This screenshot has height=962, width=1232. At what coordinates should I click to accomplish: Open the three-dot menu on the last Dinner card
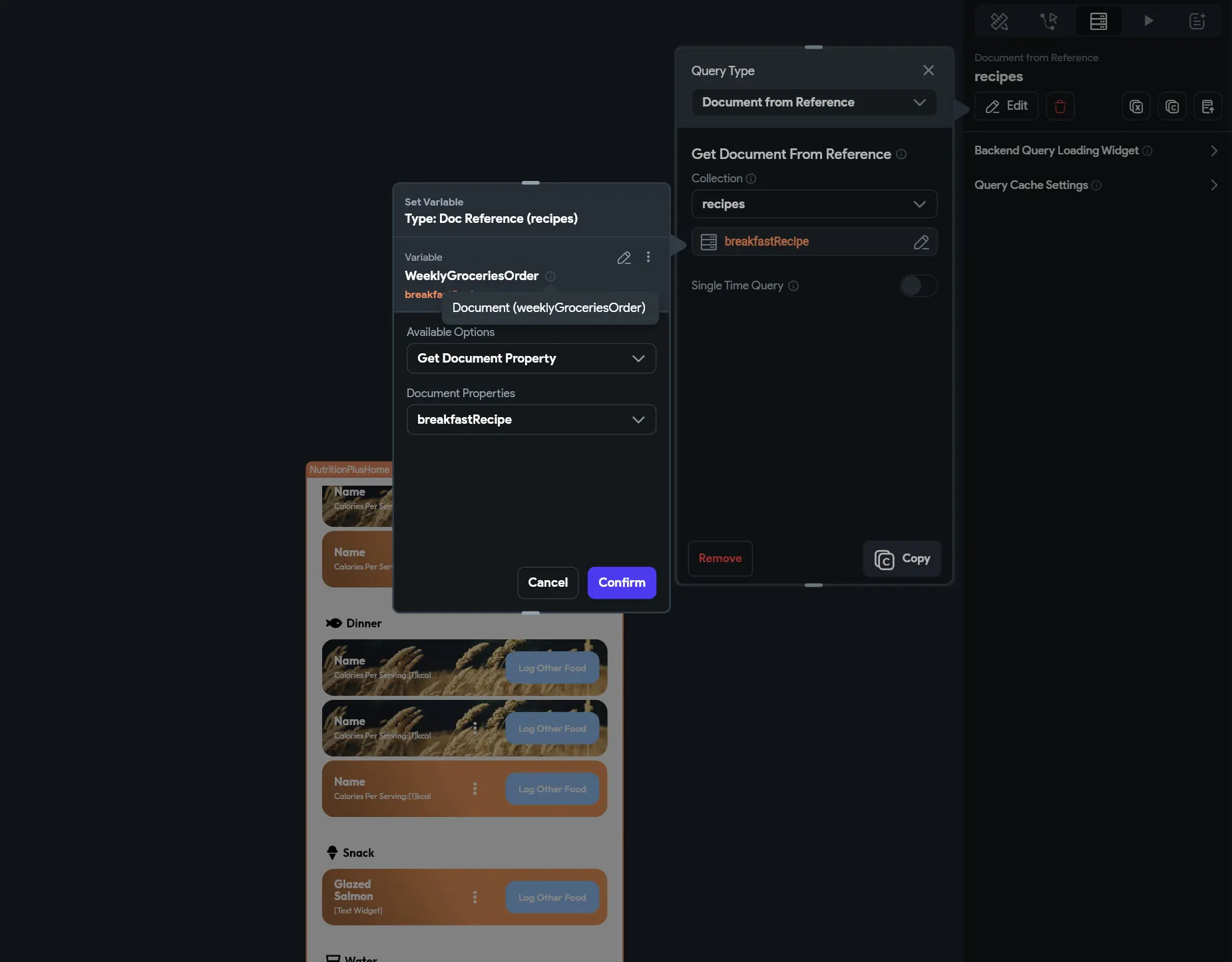(475, 789)
